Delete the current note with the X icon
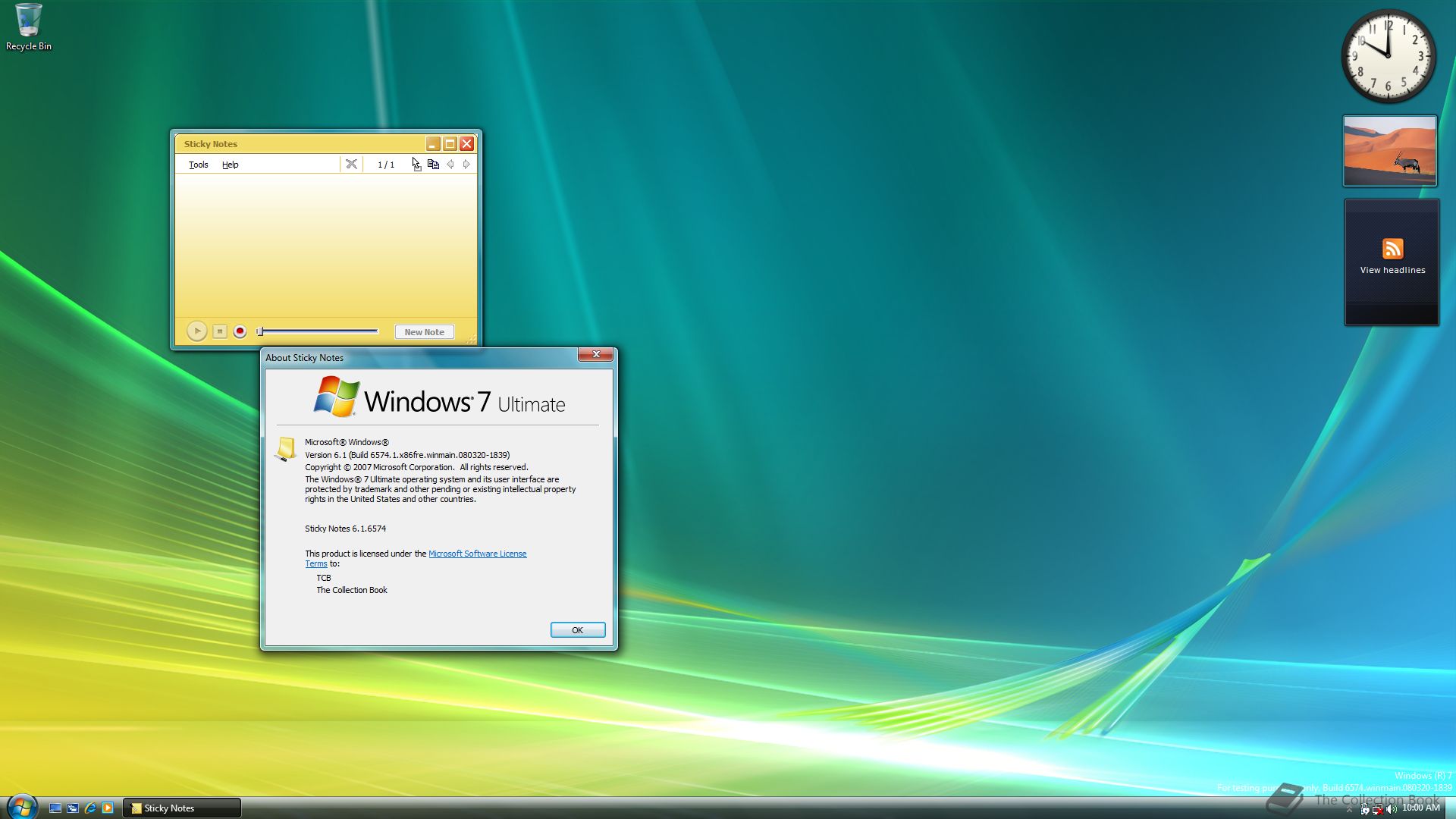Image resolution: width=1456 pixels, height=819 pixels. point(351,164)
